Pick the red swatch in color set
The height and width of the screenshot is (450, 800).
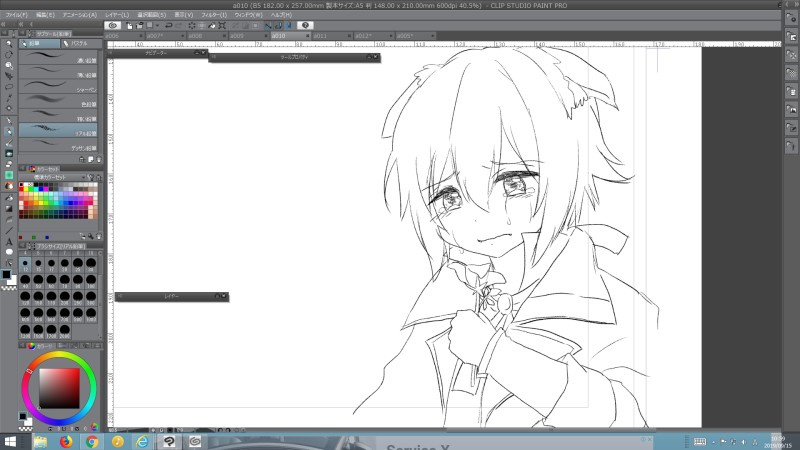21,189
